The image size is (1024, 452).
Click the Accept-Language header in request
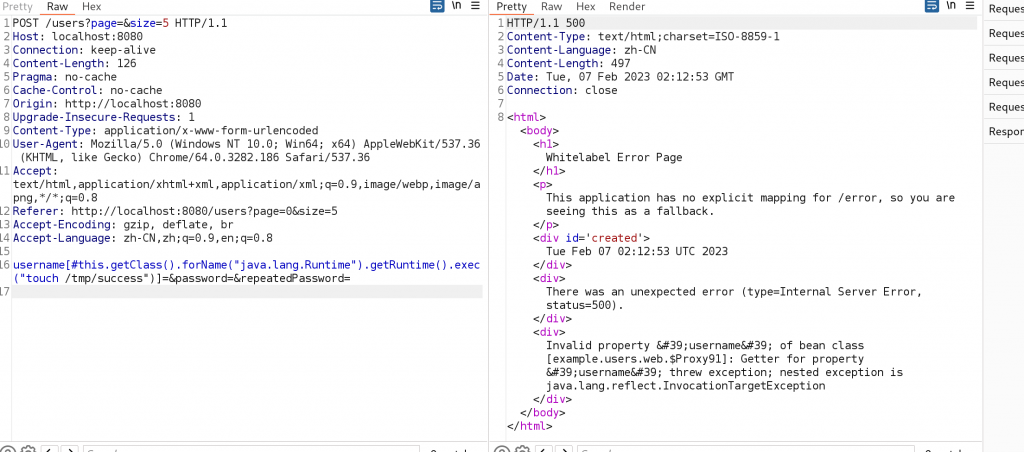click(142, 238)
